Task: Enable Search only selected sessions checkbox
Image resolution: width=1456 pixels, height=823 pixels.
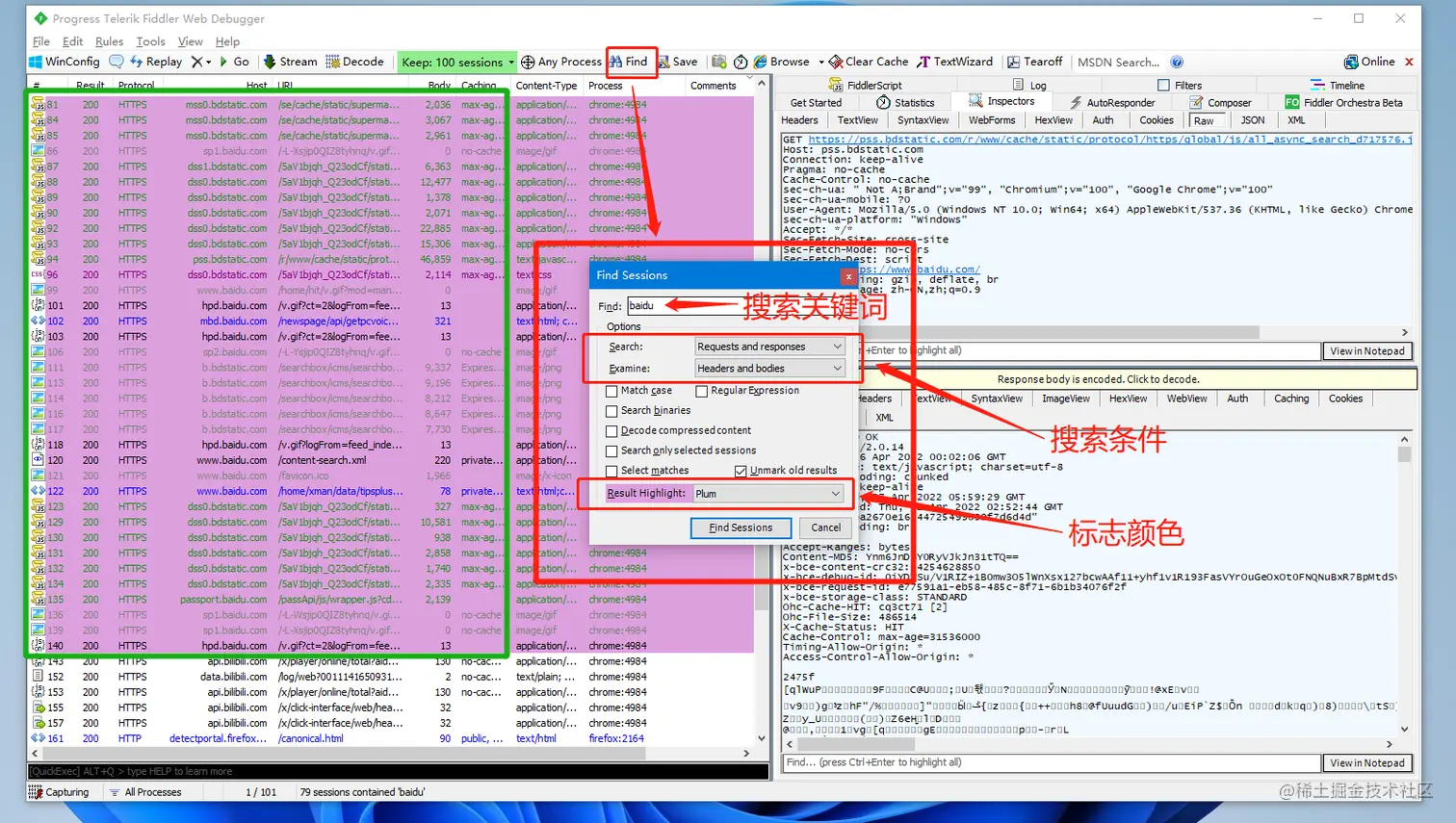Action: (611, 450)
